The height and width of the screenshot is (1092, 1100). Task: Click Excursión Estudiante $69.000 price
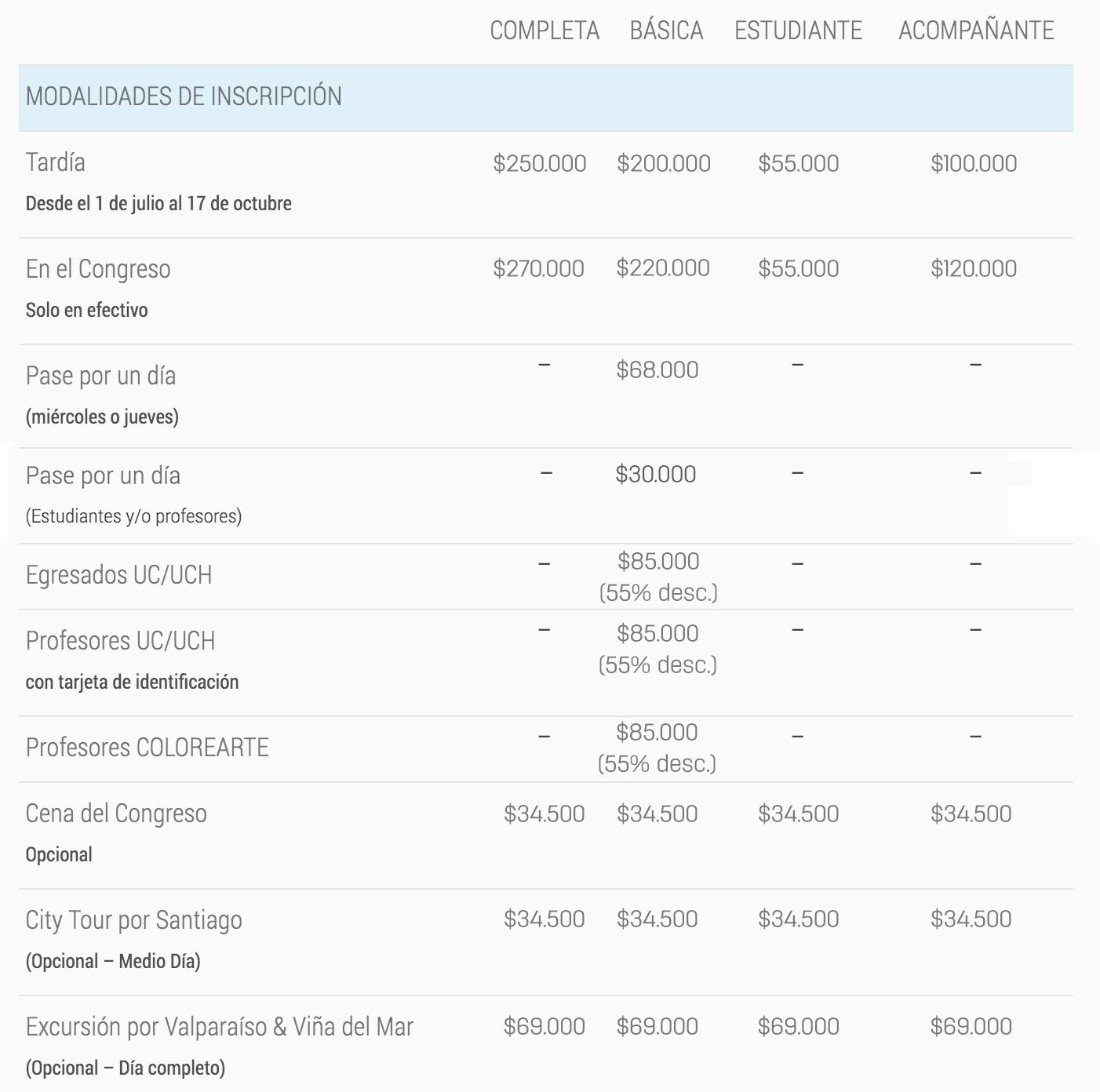click(x=799, y=1026)
